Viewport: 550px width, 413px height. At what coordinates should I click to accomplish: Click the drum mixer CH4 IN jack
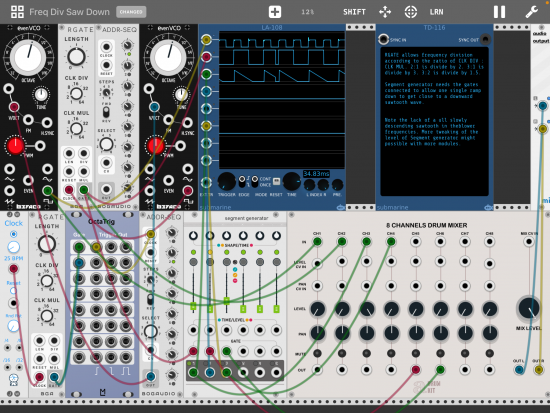pos(391,241)
